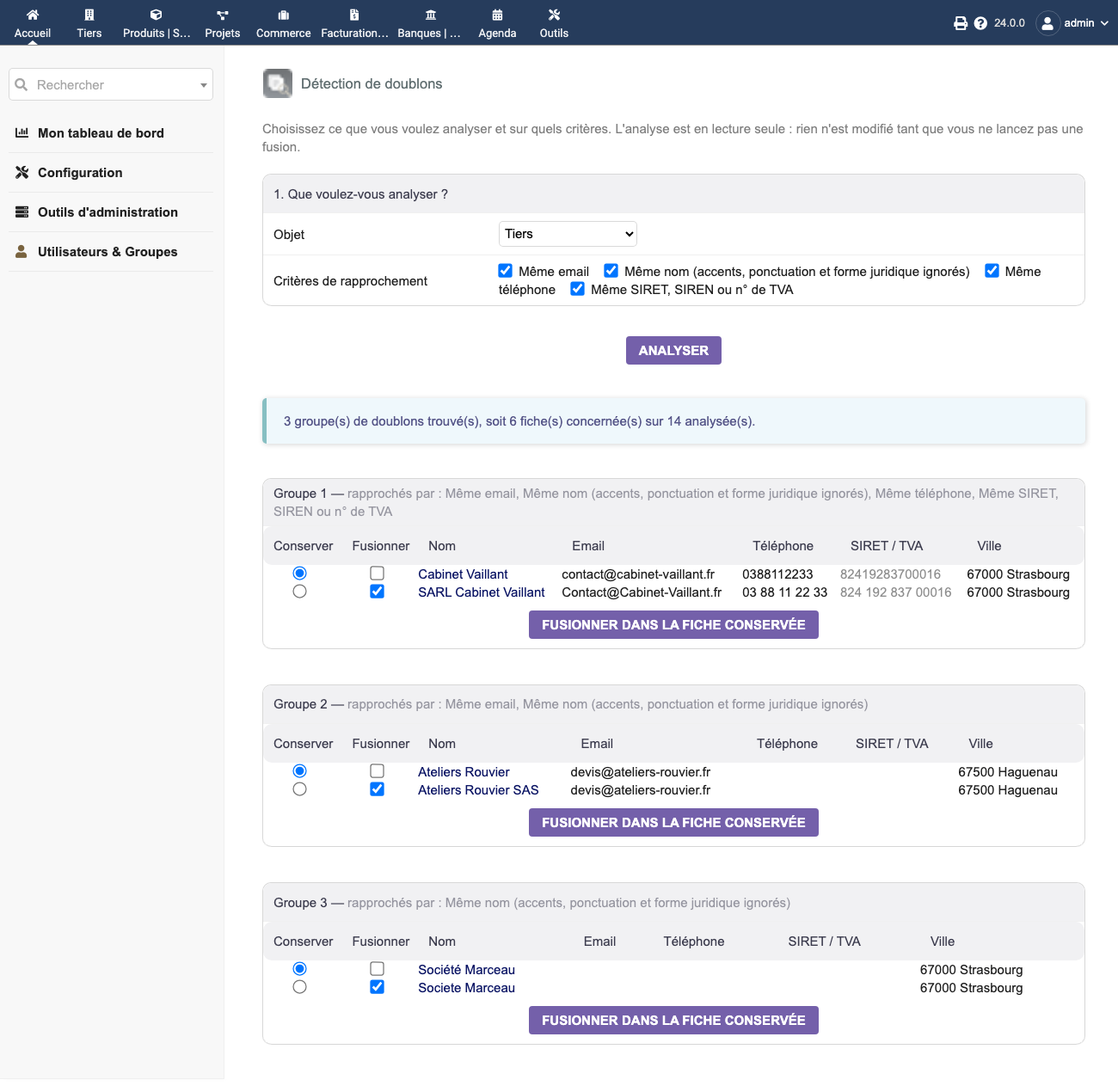Image resolution: width=1118 pixels, height=1092 pixels.
Task: Click the Mon tableau de bord chart icon
Action: point(22,132)
